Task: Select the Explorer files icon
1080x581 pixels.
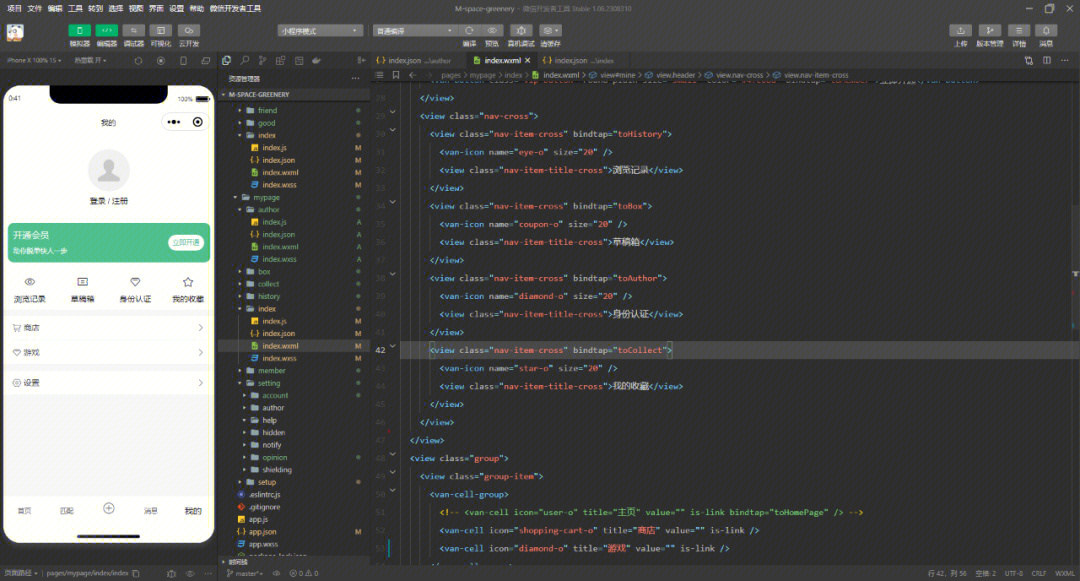Action: (x=227, y=61)
